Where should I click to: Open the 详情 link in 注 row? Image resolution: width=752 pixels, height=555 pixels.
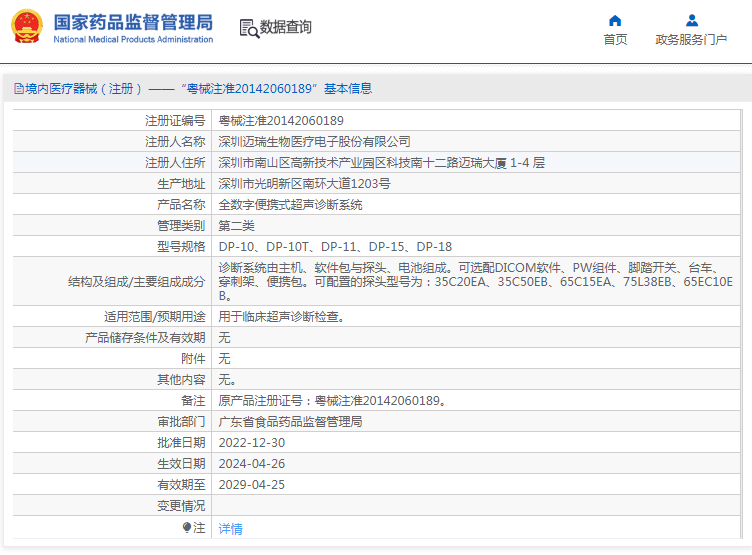[x=230, y=528]
